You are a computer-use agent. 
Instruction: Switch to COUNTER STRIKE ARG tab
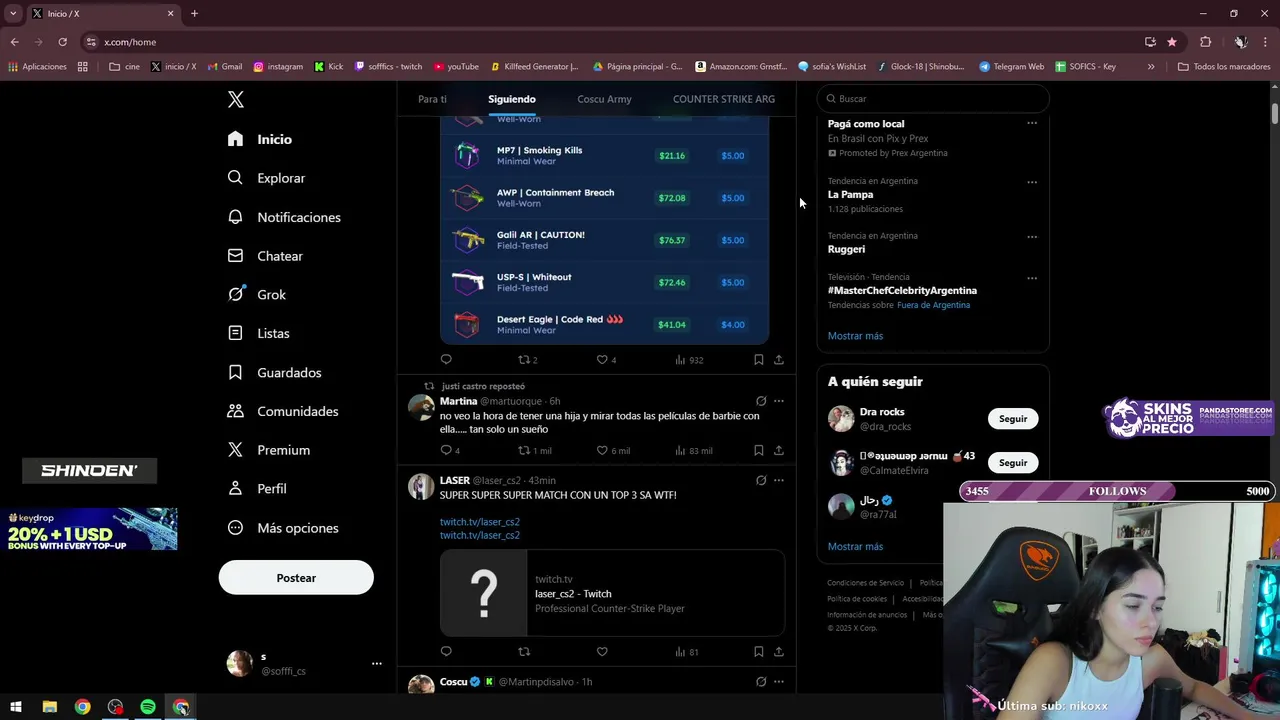(724, 99)
